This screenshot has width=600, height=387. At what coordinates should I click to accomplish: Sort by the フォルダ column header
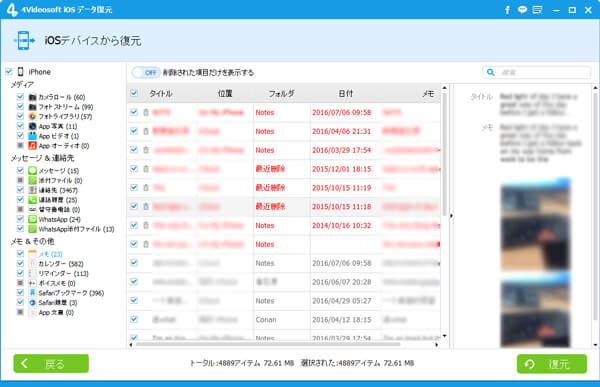(x=281, y=93)
